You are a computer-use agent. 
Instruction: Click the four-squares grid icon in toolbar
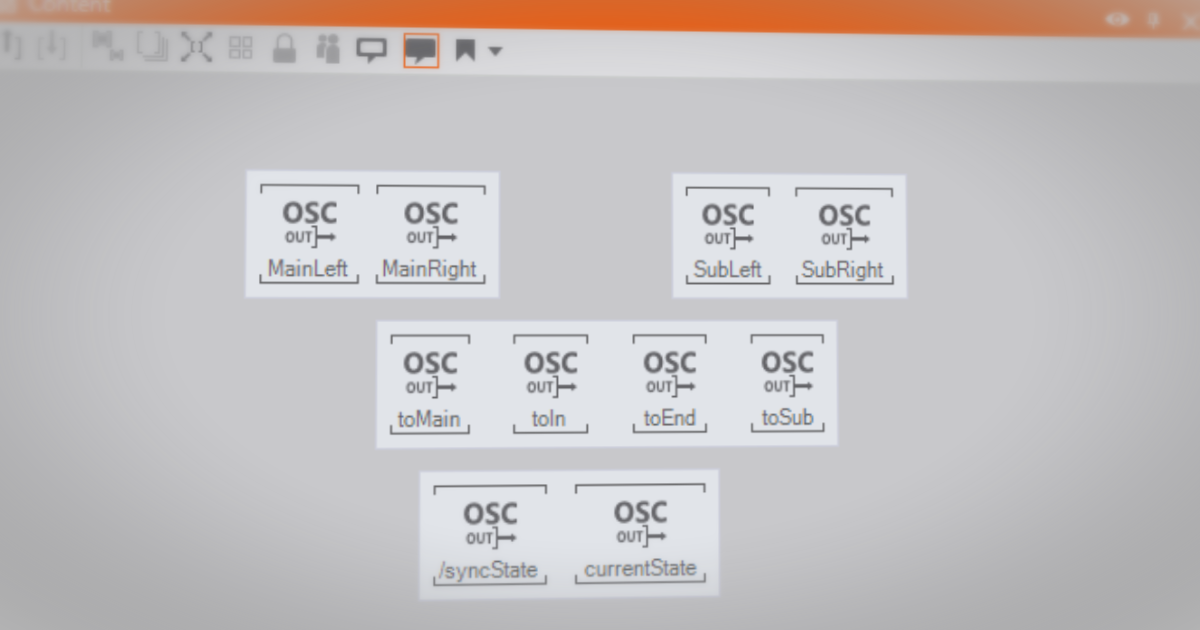coord(241,47)
